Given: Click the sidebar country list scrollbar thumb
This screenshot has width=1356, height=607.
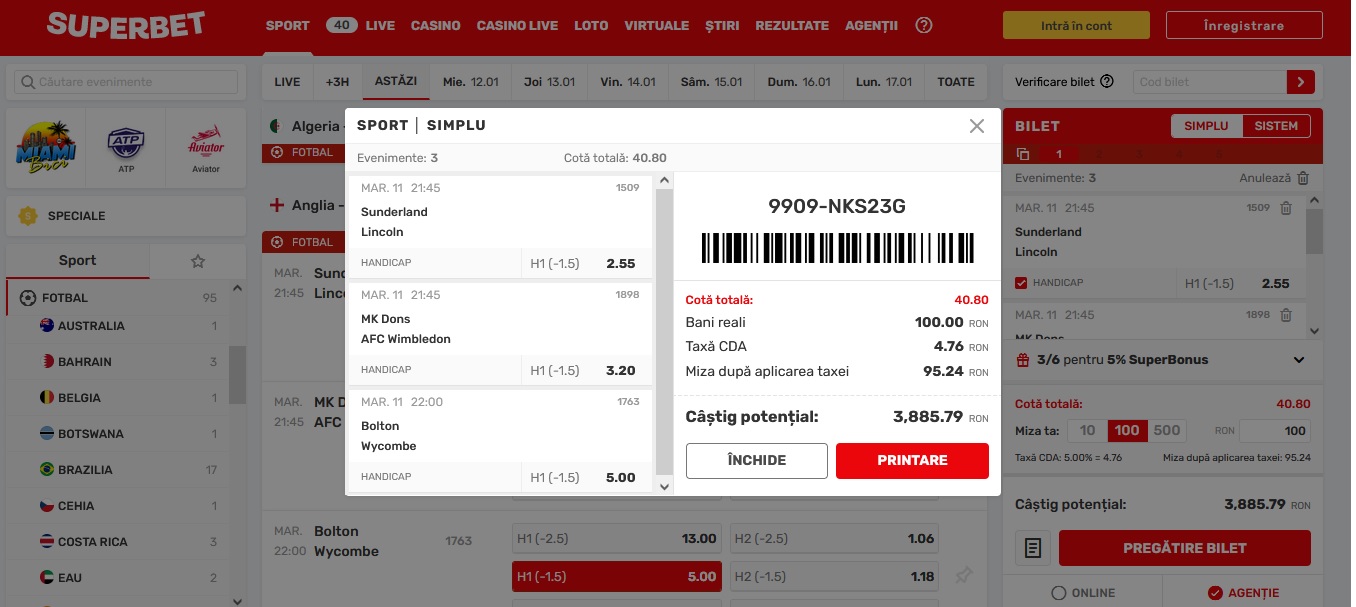Looking at the screenshot, I should tap(237, 375).
